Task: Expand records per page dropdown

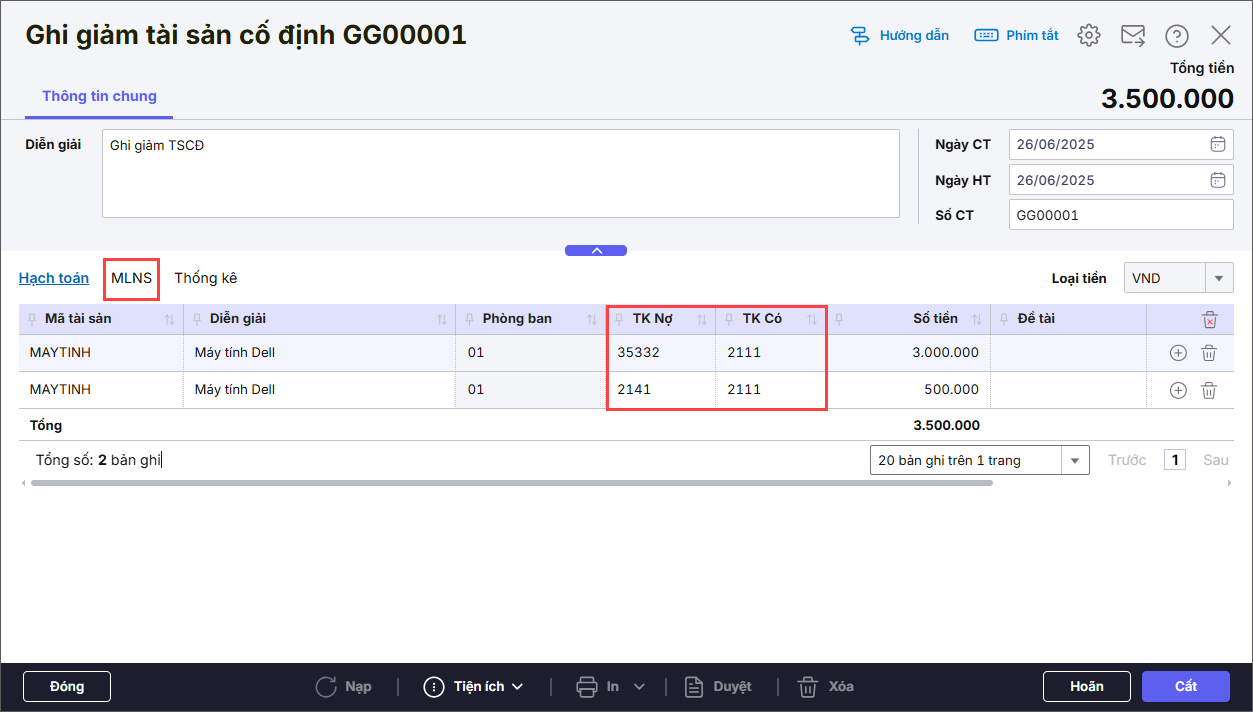Action: 1075,460
